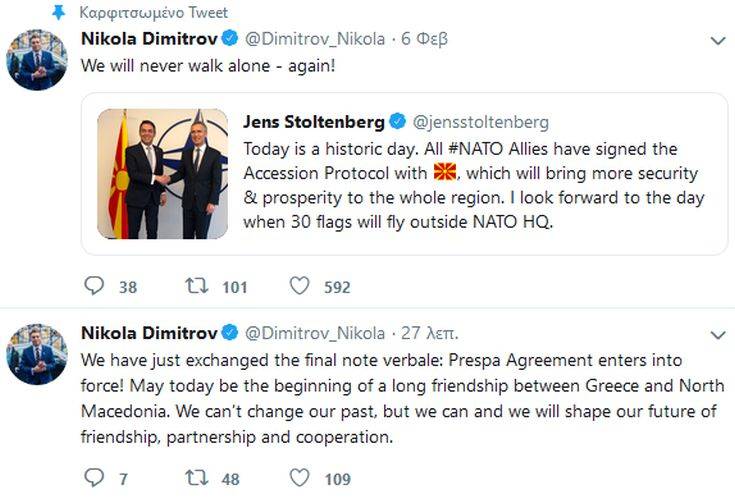
Task: Reply to the first tweet
Action: pyautogui.click(x=95, y=287)
